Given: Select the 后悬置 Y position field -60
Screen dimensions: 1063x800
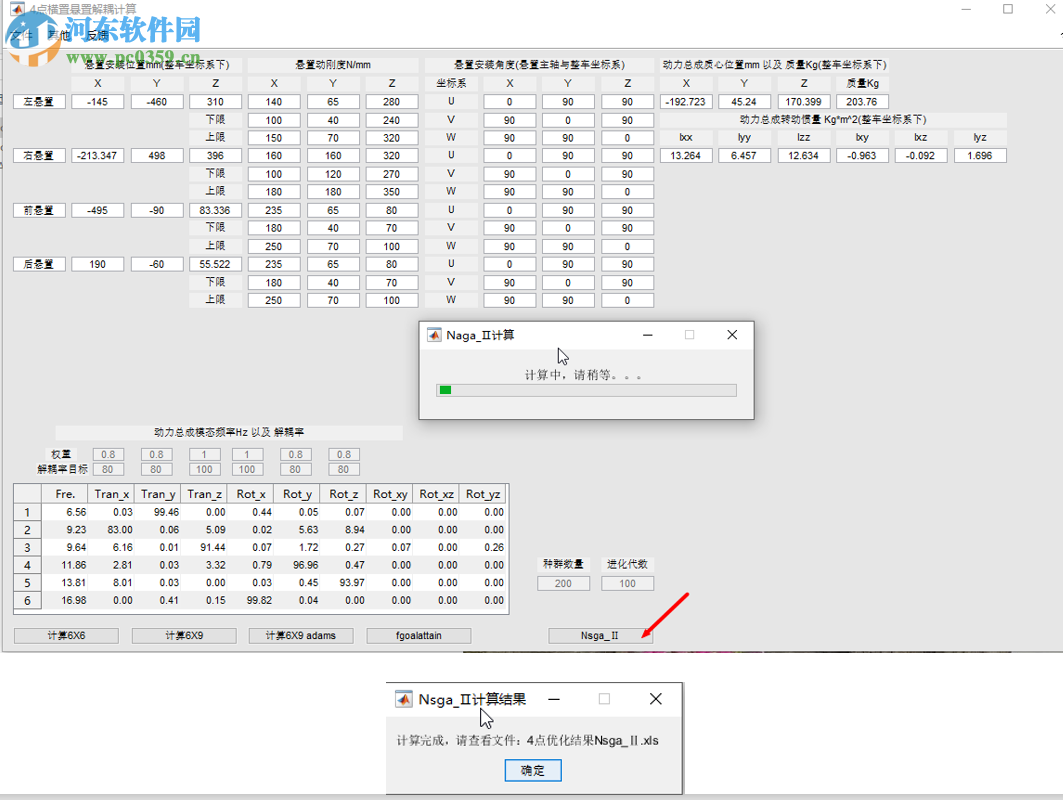Looking at the screenshot, I should tap(157, 264).
